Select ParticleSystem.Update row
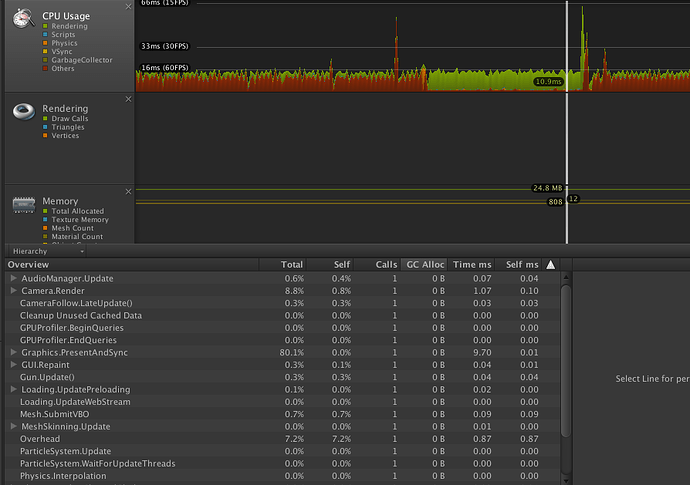This screenshot has height=485, width=690. (283, 451)
